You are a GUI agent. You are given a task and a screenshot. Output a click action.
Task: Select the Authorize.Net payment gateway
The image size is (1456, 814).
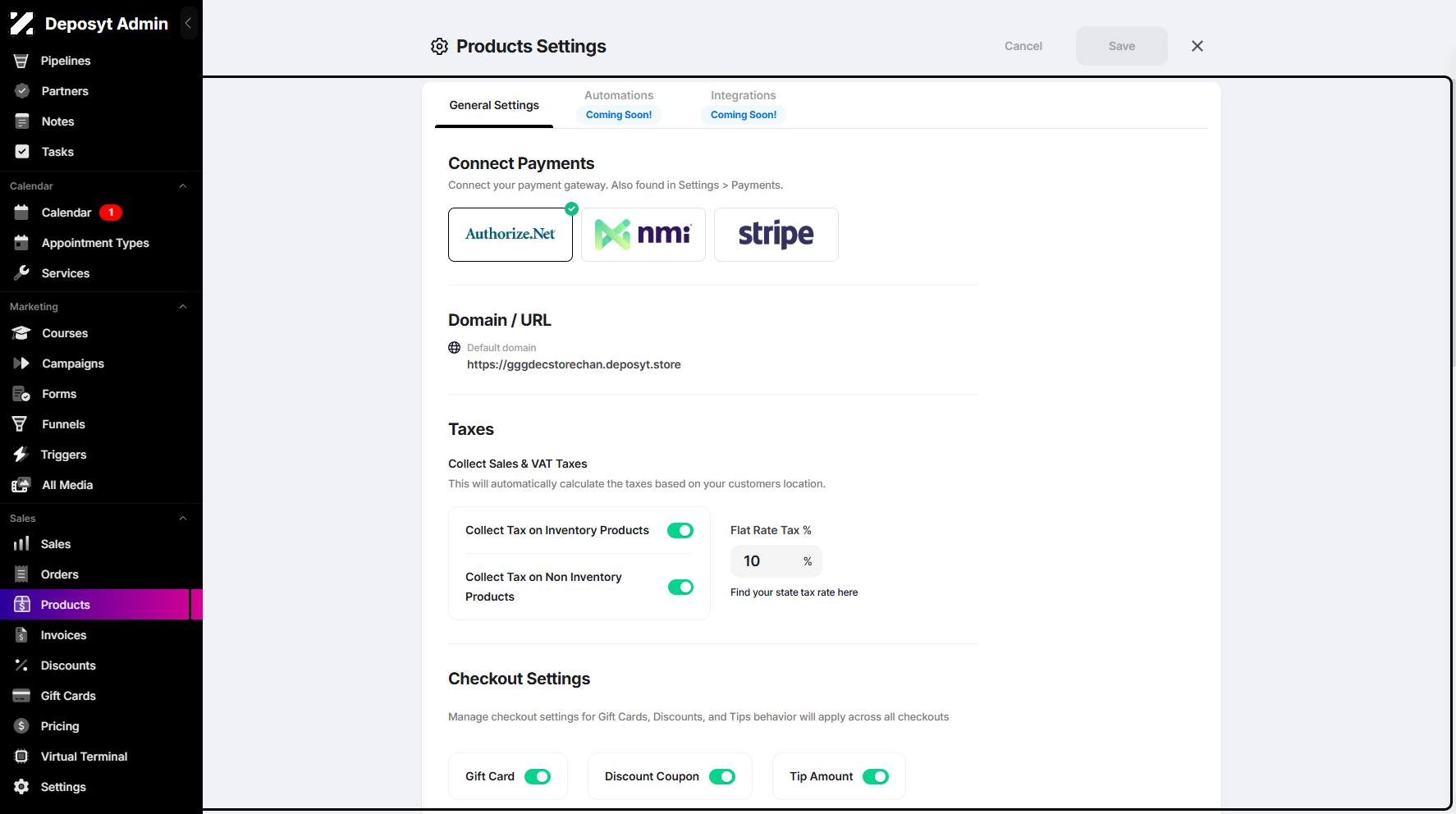point(511,235)
